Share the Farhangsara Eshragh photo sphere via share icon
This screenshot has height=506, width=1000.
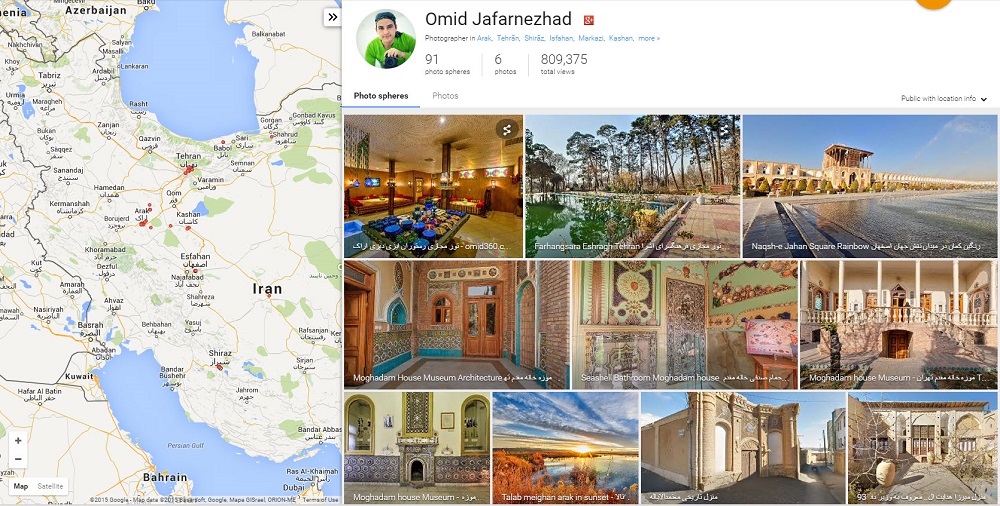[724, 130]
